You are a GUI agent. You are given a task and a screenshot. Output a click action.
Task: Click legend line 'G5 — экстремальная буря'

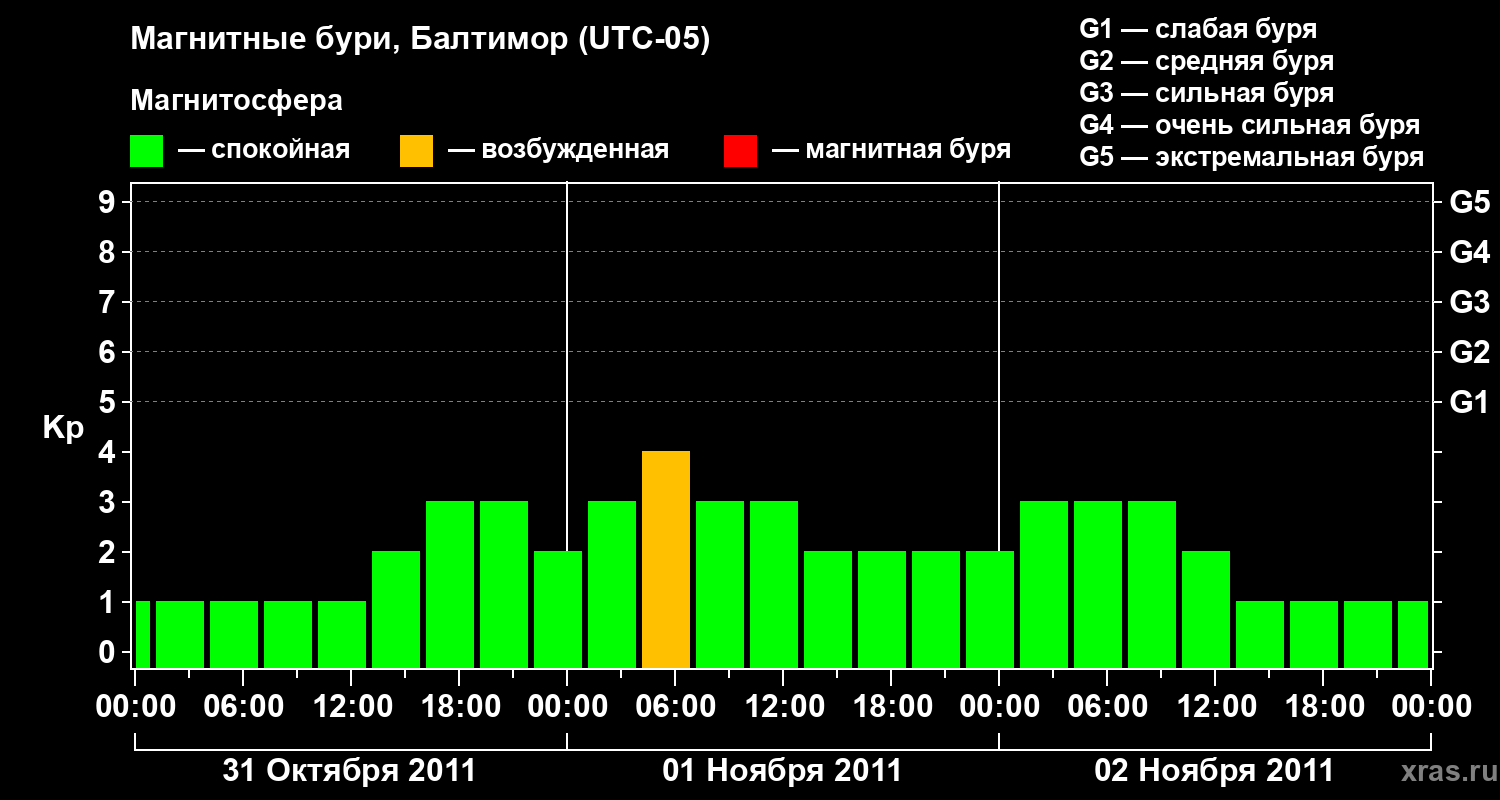click(x=1252, y=157)
